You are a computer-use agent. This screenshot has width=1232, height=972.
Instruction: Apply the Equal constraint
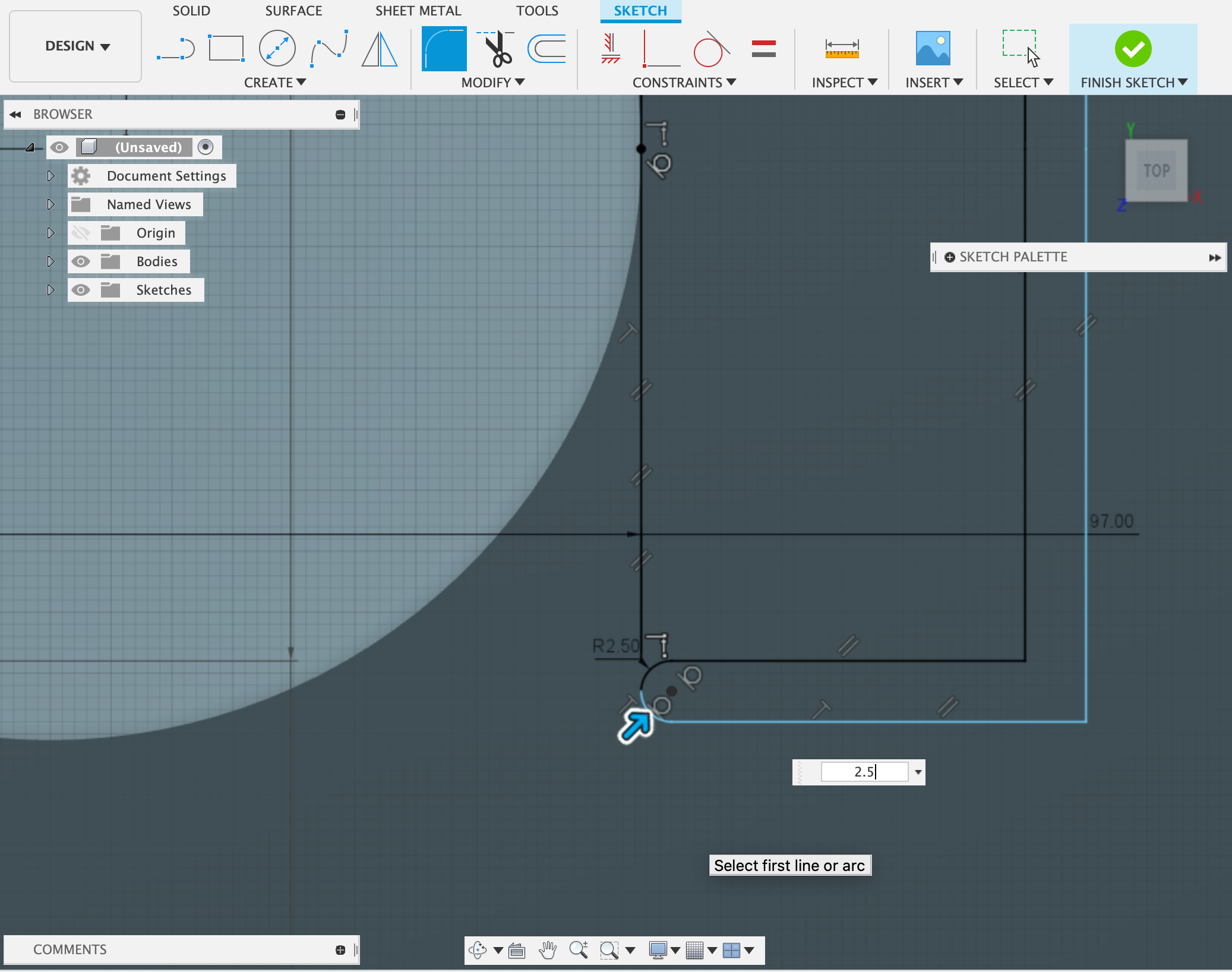(763, 48)
